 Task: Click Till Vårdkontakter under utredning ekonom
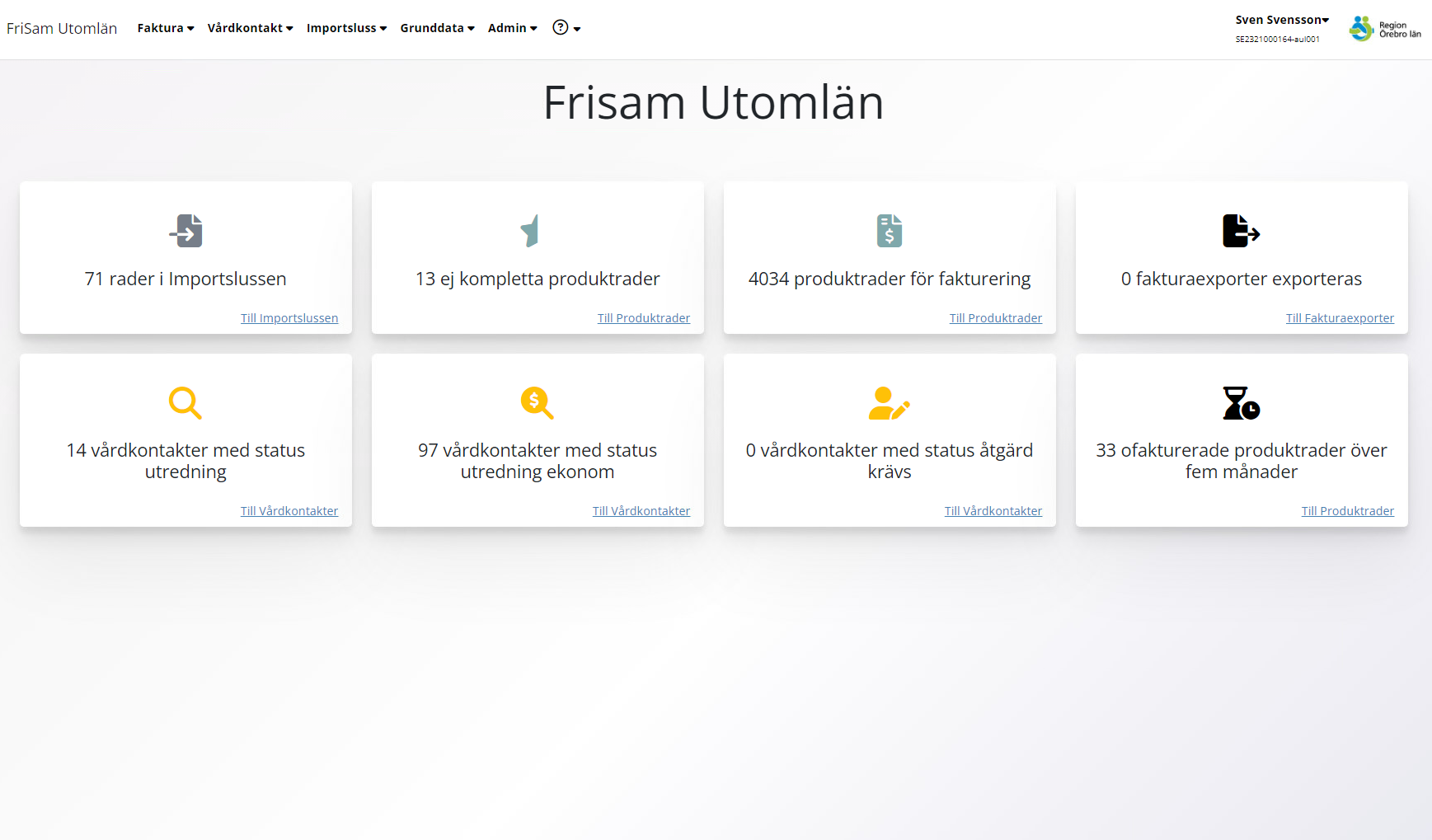641,511
